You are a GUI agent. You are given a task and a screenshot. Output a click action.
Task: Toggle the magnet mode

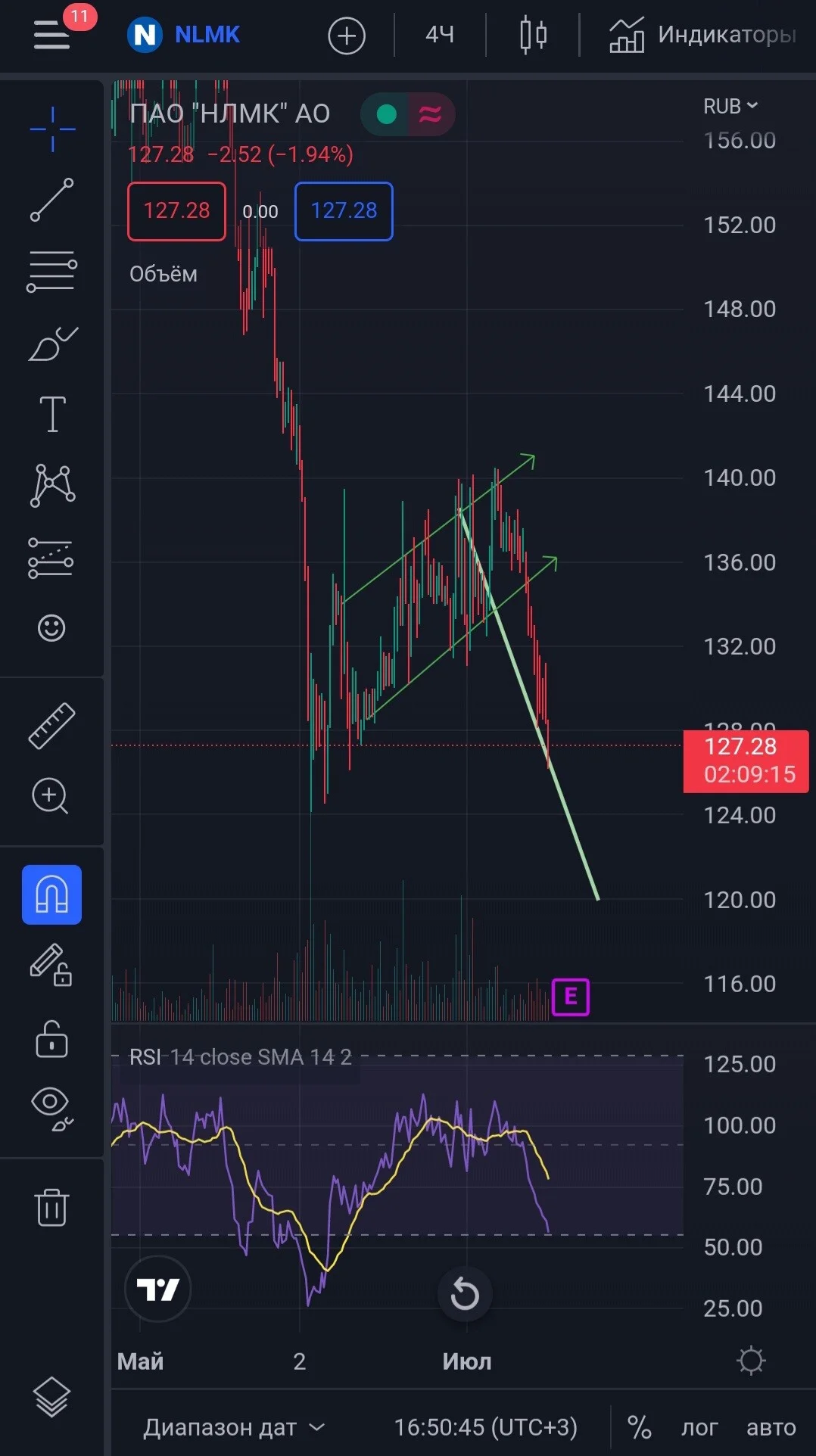[51, 894]
